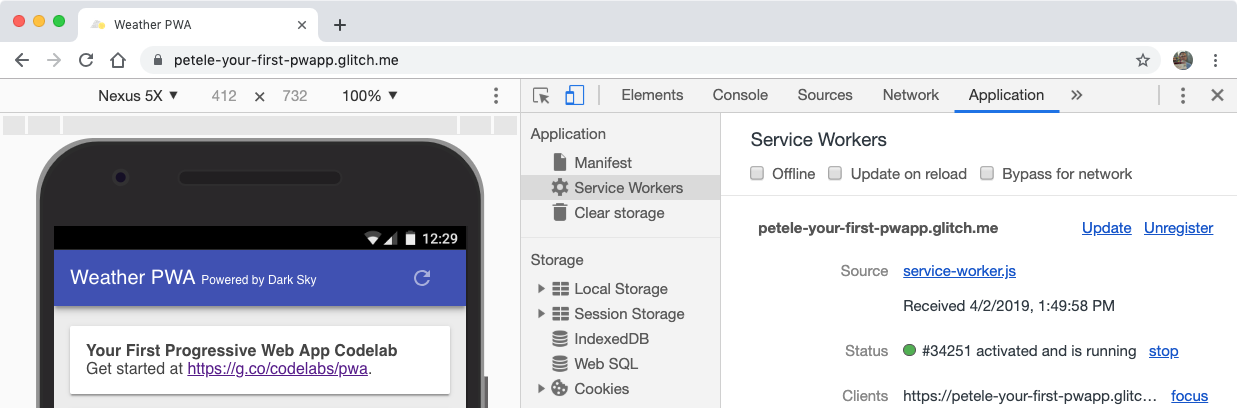This screenshot has width=1237, height=408.
Task: Enable the Offline checkbox
Action: (x=758, y=174)
